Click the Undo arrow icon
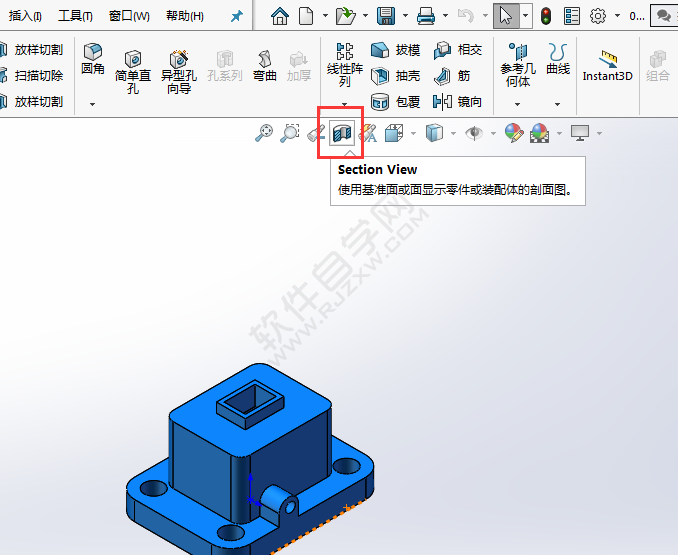 click(466, 16)
